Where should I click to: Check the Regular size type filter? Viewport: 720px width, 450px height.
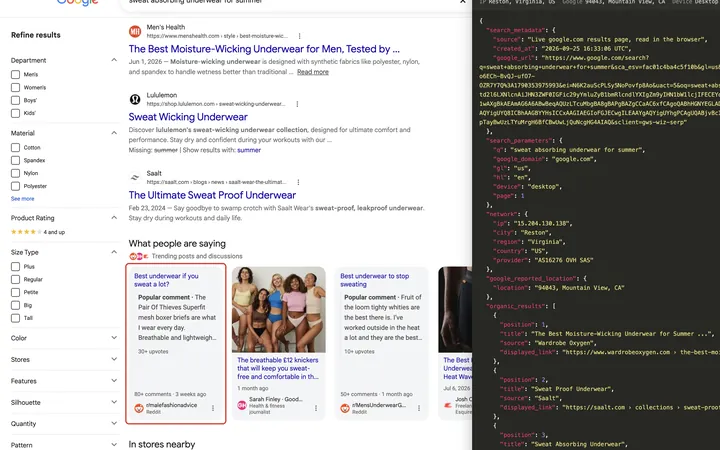(x=15, y=279)
